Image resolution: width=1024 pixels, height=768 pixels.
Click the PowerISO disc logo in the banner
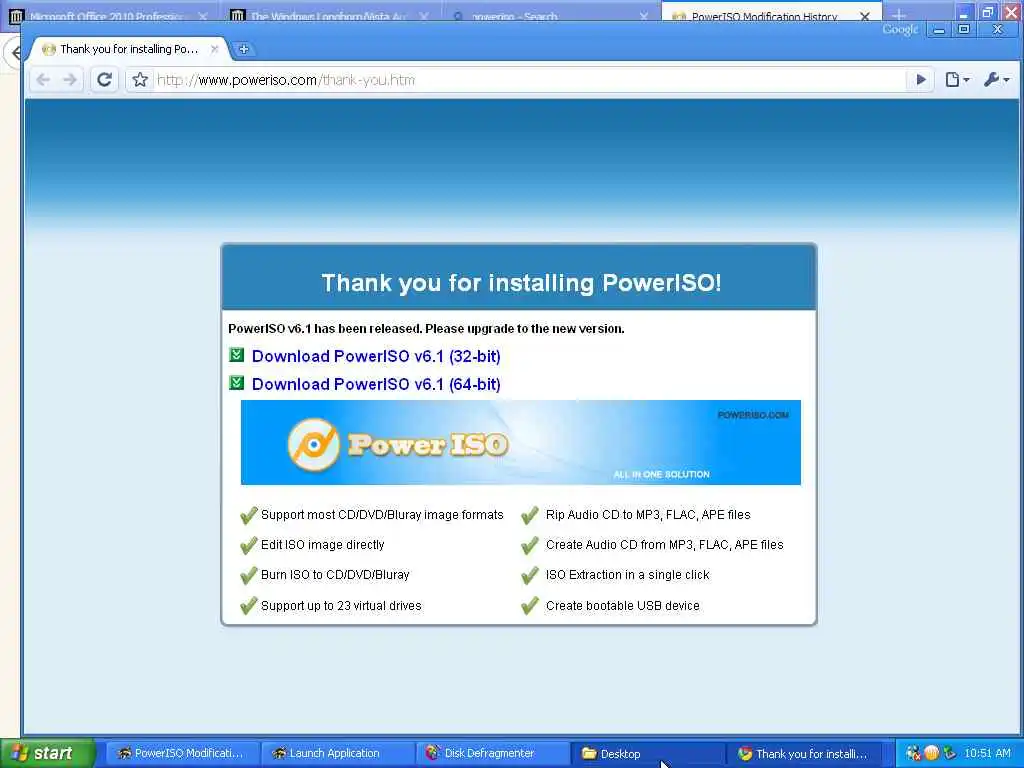tap(314, 445)
